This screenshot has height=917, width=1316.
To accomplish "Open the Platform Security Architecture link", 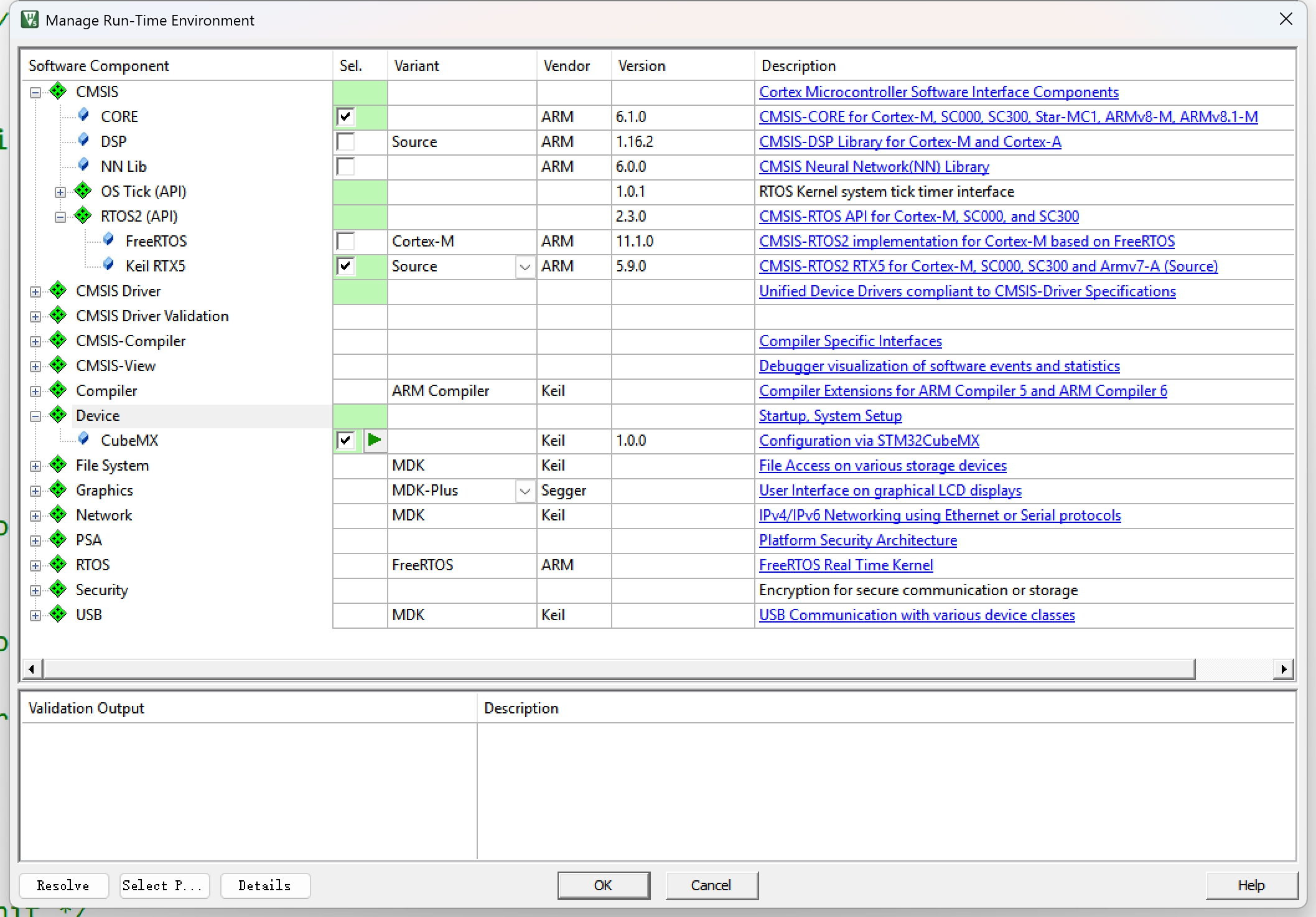I will [857, 540].
